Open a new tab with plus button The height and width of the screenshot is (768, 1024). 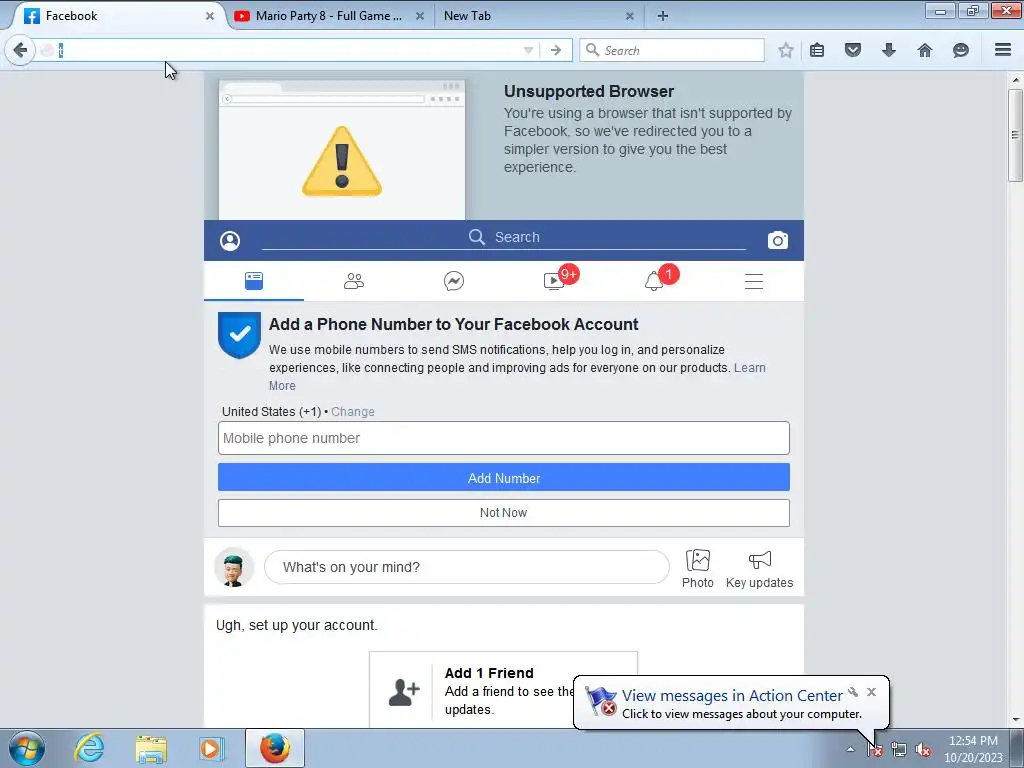[x=663, y=16]
